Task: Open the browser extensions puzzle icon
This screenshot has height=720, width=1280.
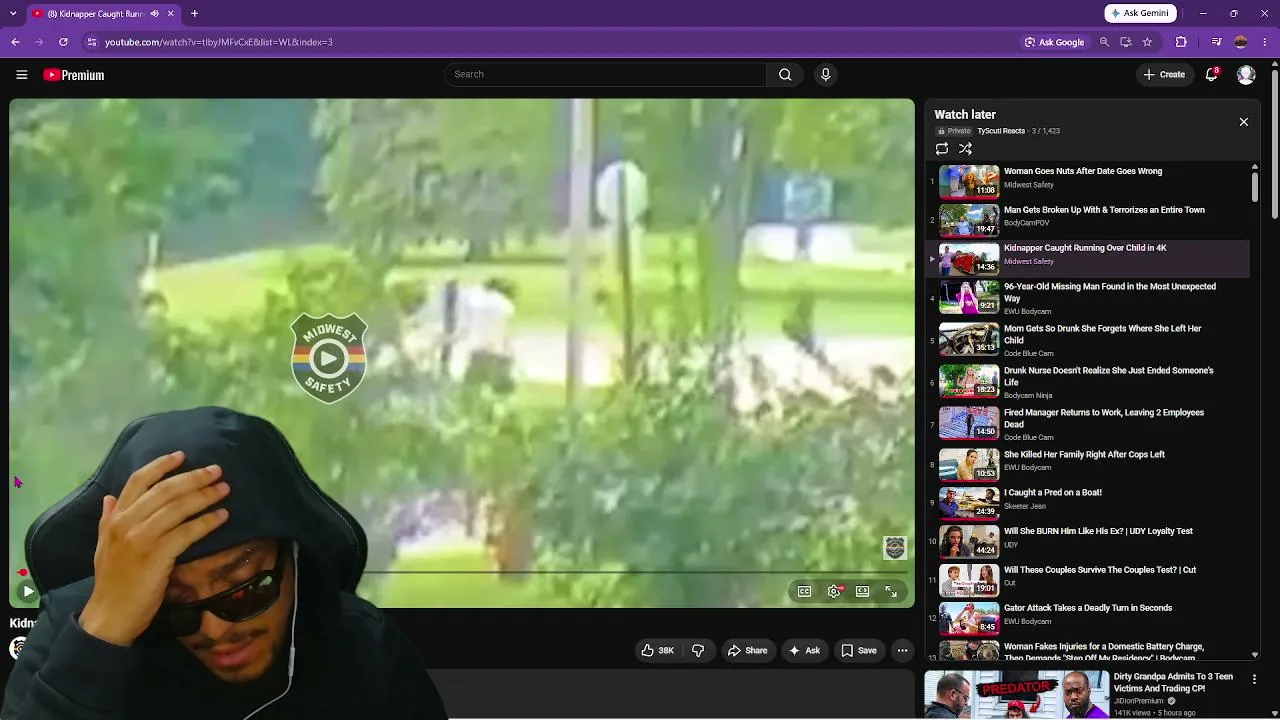Action: coord(1181,42)
